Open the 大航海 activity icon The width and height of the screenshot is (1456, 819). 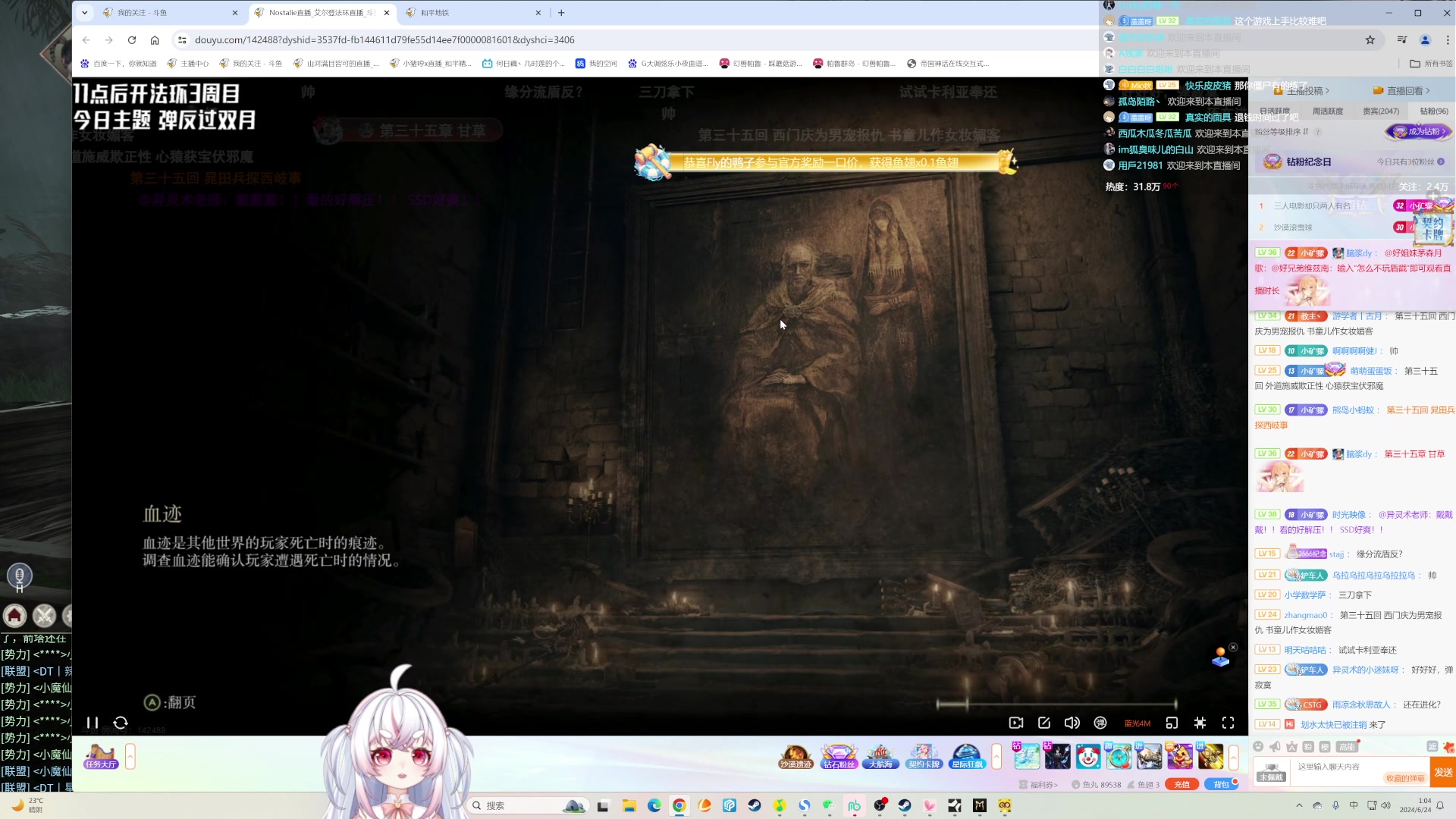(880, 756)
